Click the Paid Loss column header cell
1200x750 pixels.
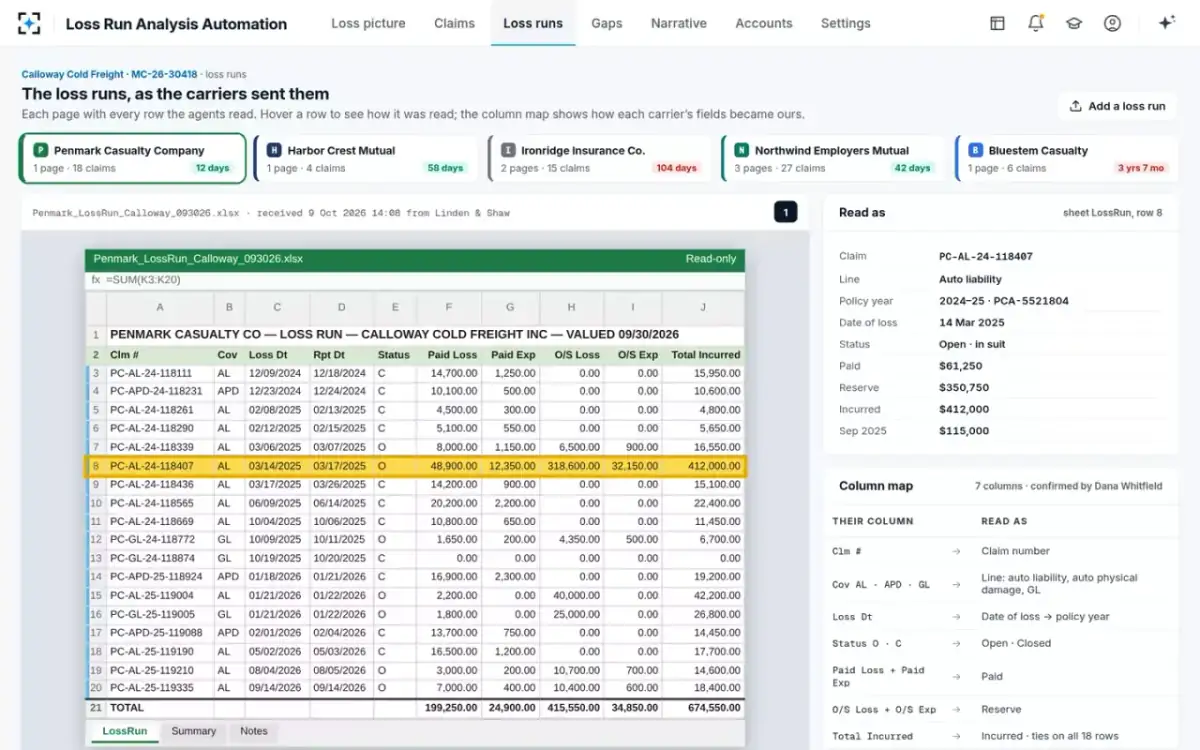coord(449,354)
